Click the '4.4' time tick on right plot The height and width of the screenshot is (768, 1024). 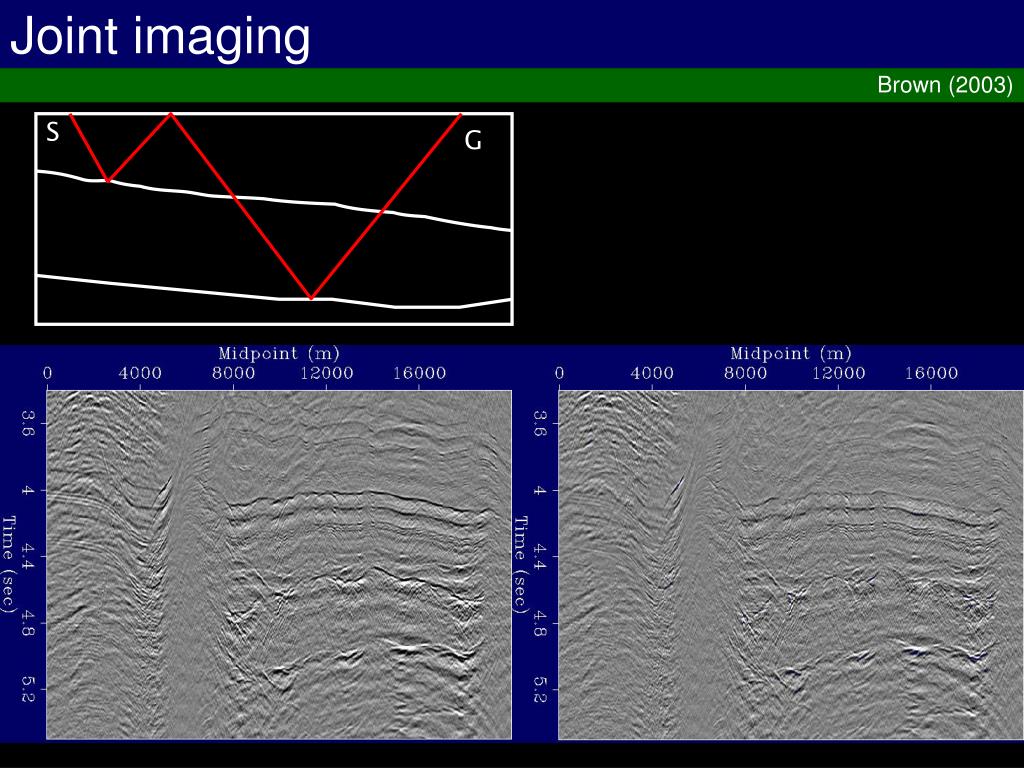tap(540, 556)
